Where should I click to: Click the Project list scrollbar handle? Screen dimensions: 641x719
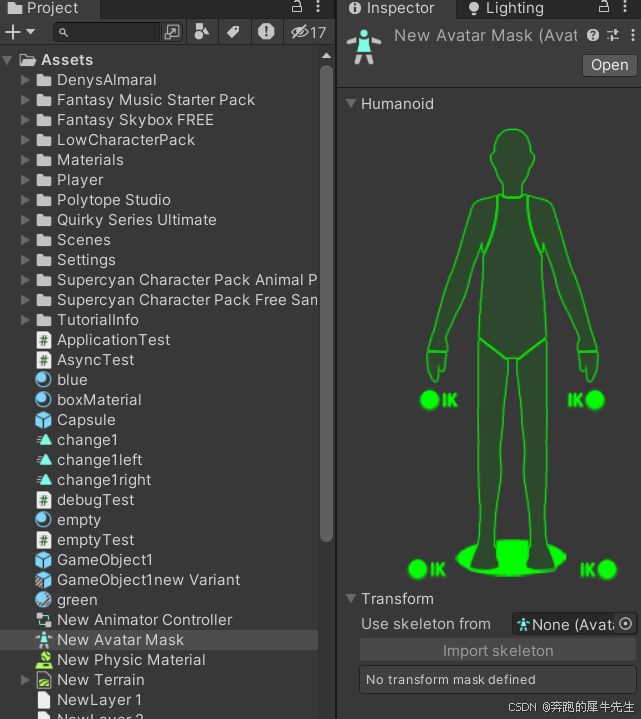pyautogui.click(x=326, y=304)
